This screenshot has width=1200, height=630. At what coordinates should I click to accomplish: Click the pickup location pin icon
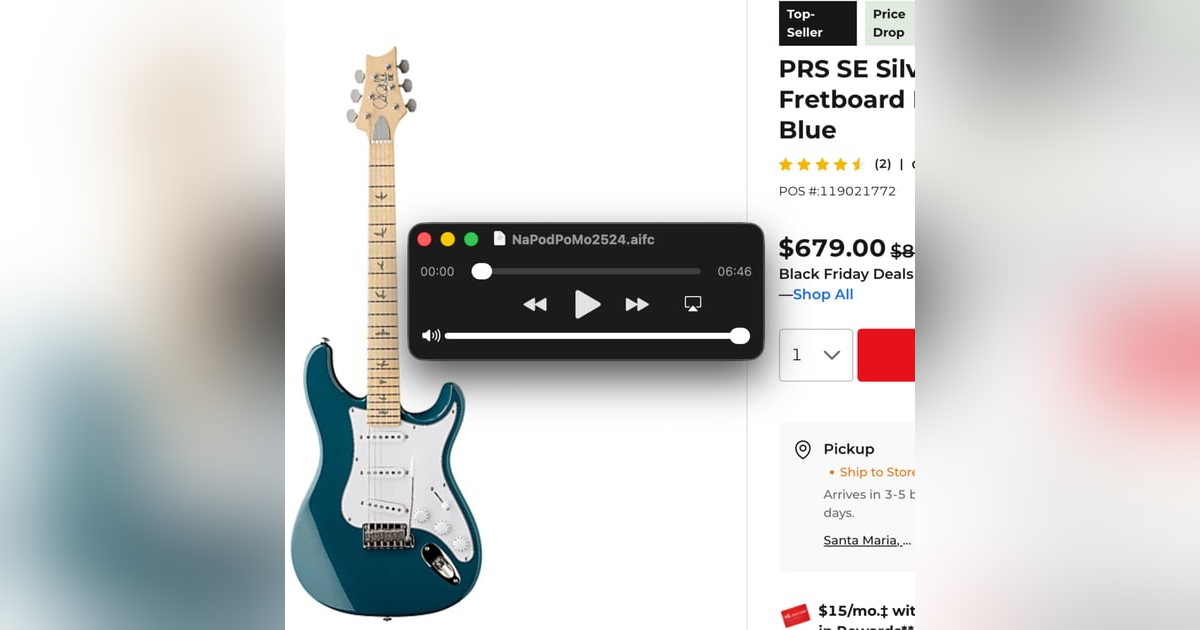pyautogui.click(x=802, y=450)
